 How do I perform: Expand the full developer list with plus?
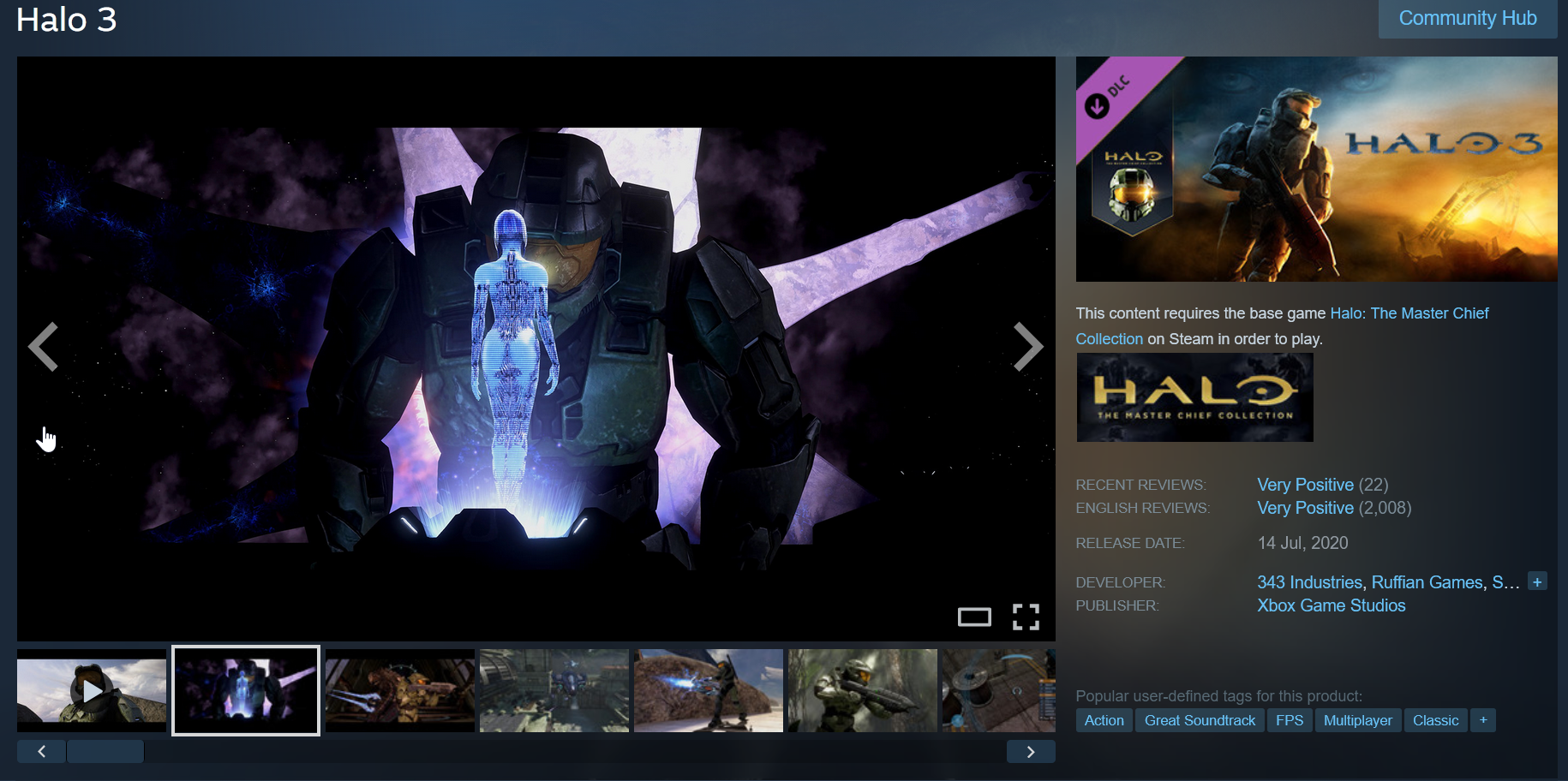[x=1537, y=581]
